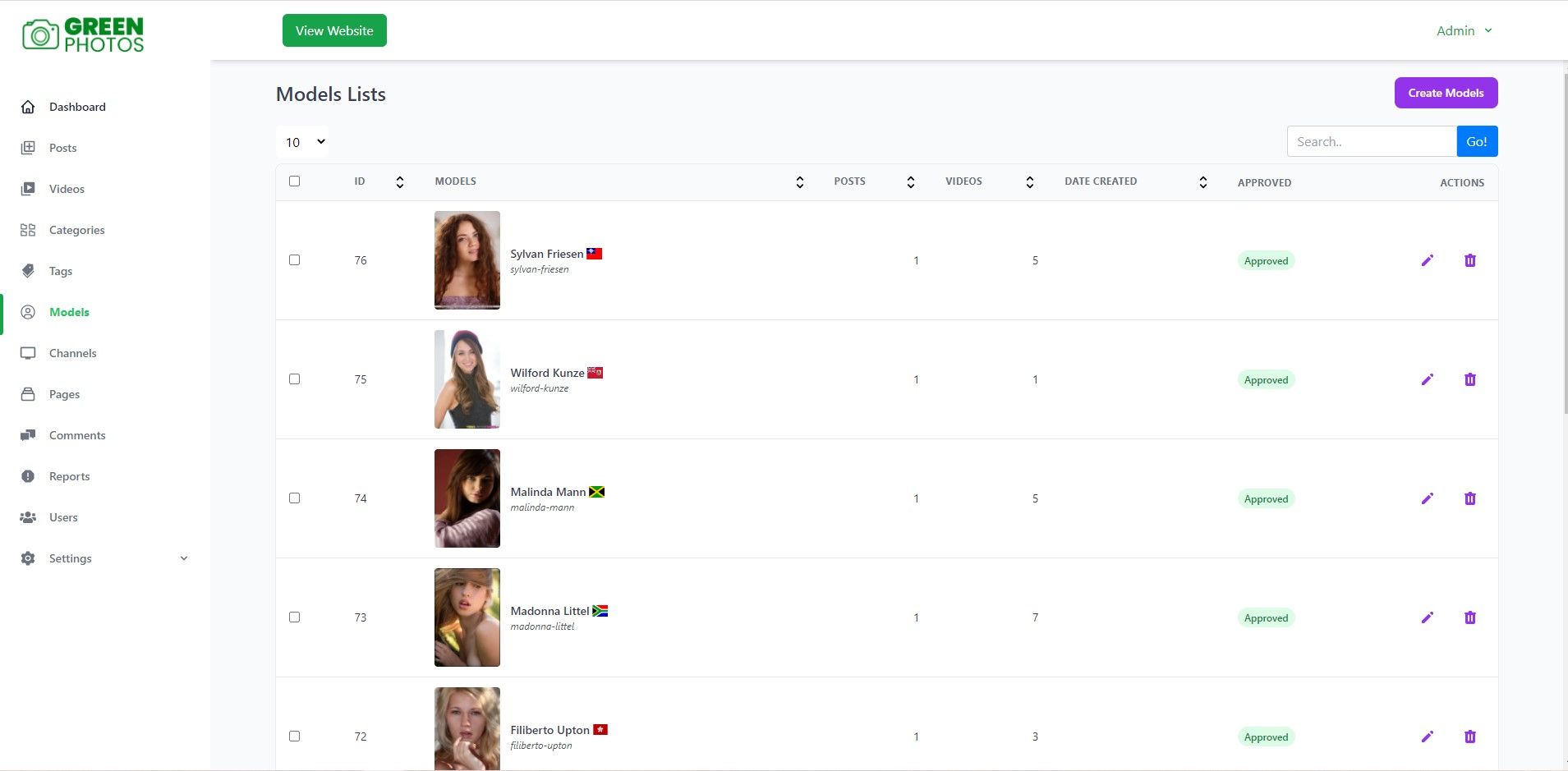Viewport: 1568px width, 771px height.
Task: Open the rows-per-page dropdown showing 10
Action: (x=302, y=142)
